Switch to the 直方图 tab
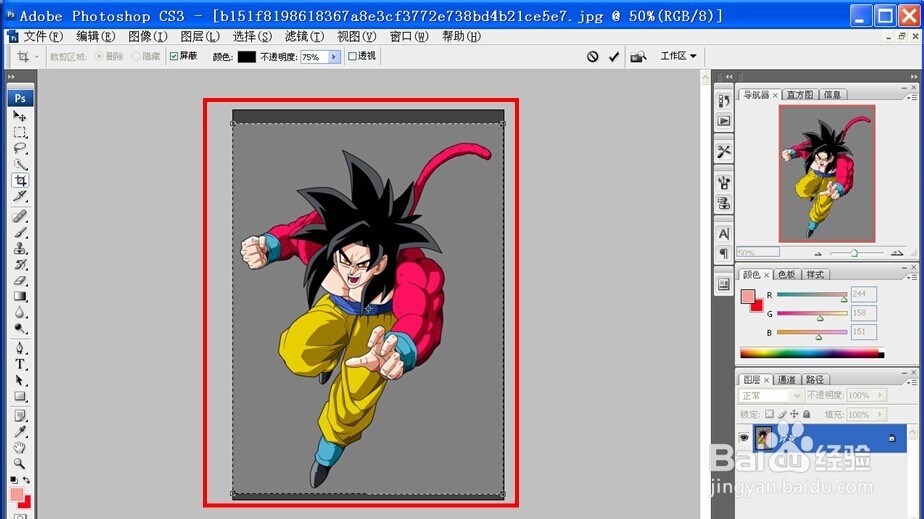The height and width of the screenshot is (519, 924). click(800, 94)
